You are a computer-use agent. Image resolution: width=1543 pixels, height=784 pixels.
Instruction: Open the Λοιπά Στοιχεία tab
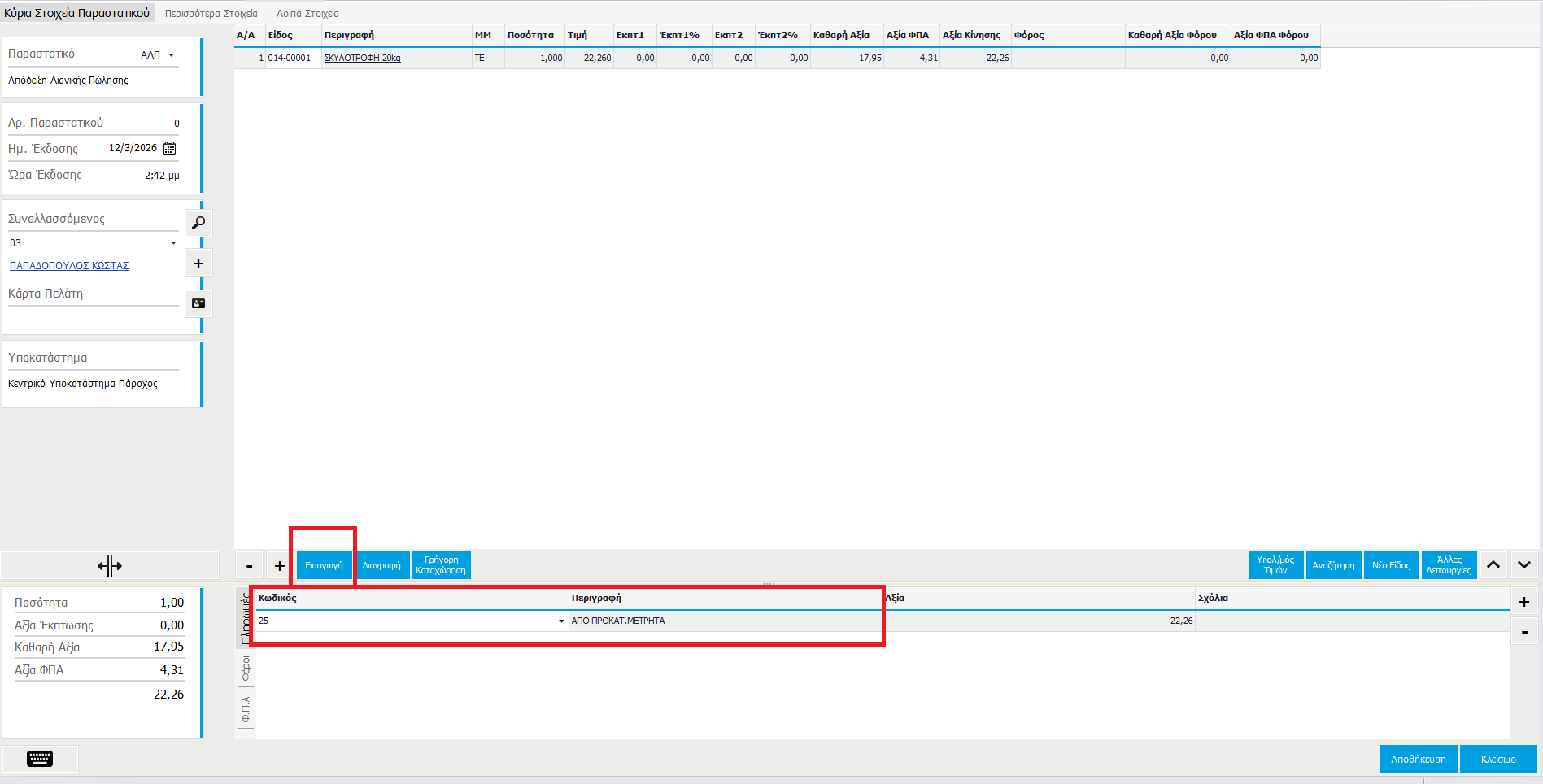point(307,14)
